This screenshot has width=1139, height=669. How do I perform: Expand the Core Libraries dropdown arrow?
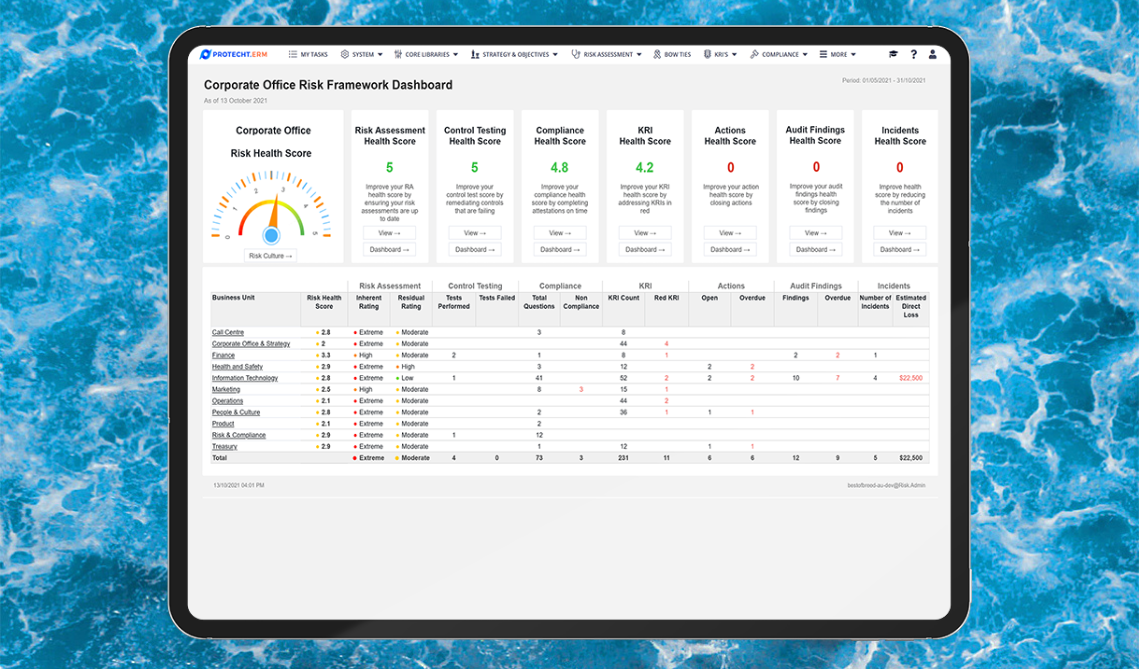456,55
